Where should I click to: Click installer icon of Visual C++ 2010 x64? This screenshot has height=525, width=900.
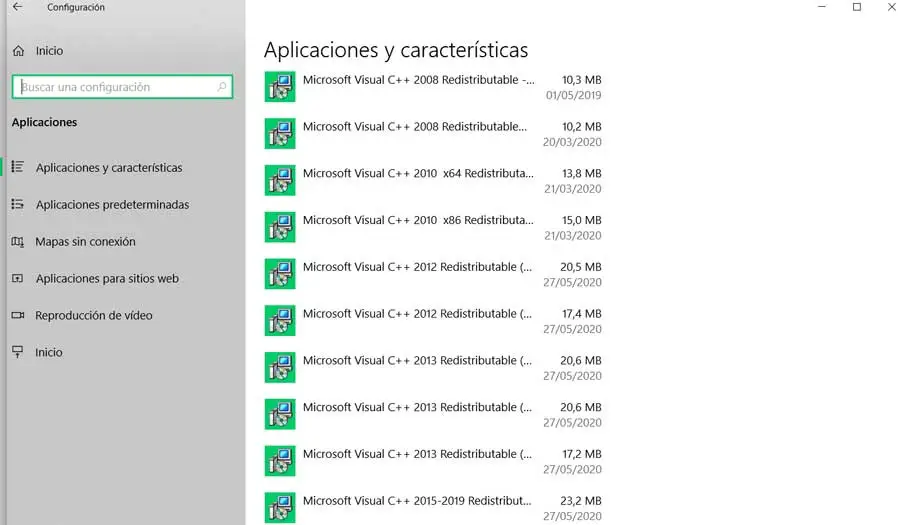click(280, 180)
